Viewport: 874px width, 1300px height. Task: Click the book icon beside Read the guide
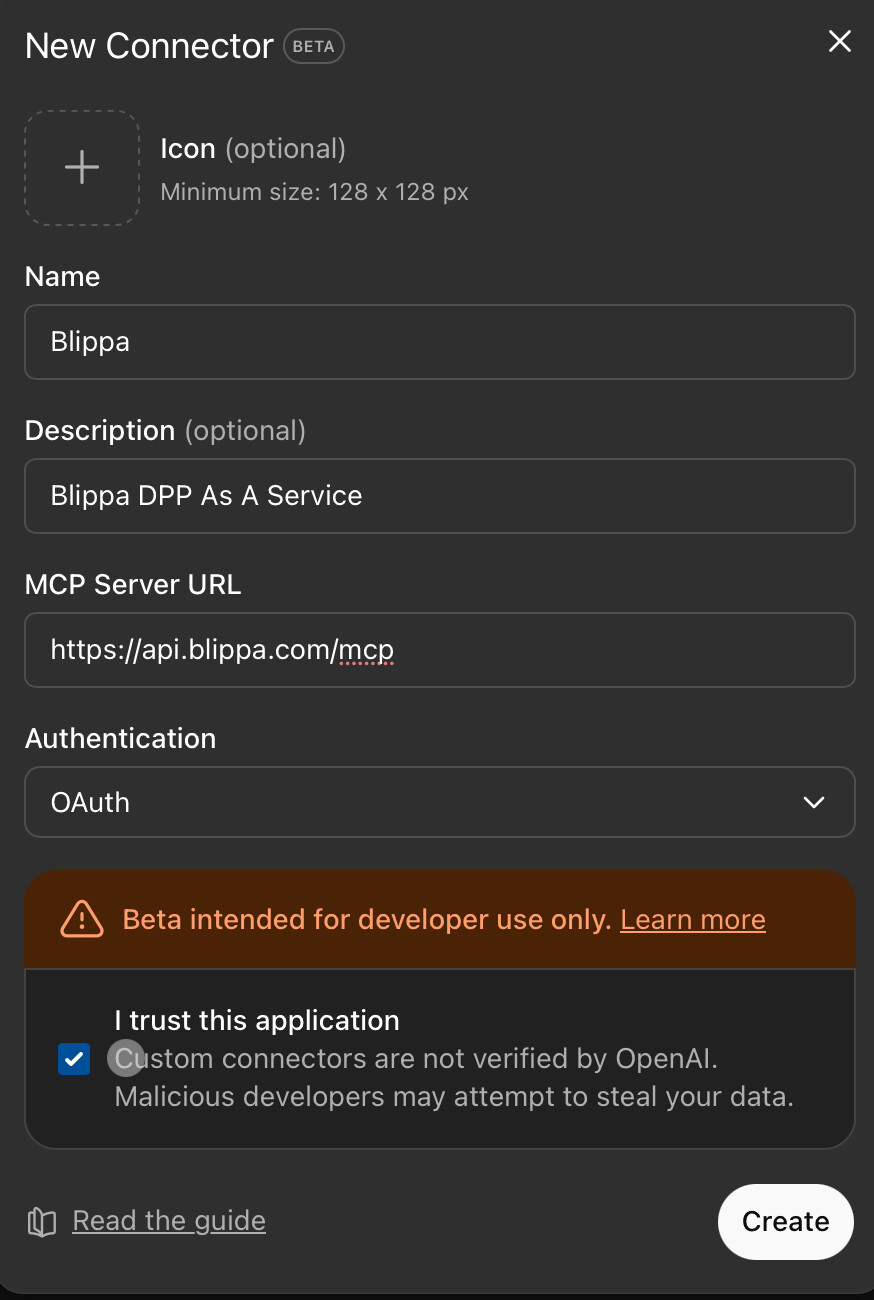[x=42, y=1222]
